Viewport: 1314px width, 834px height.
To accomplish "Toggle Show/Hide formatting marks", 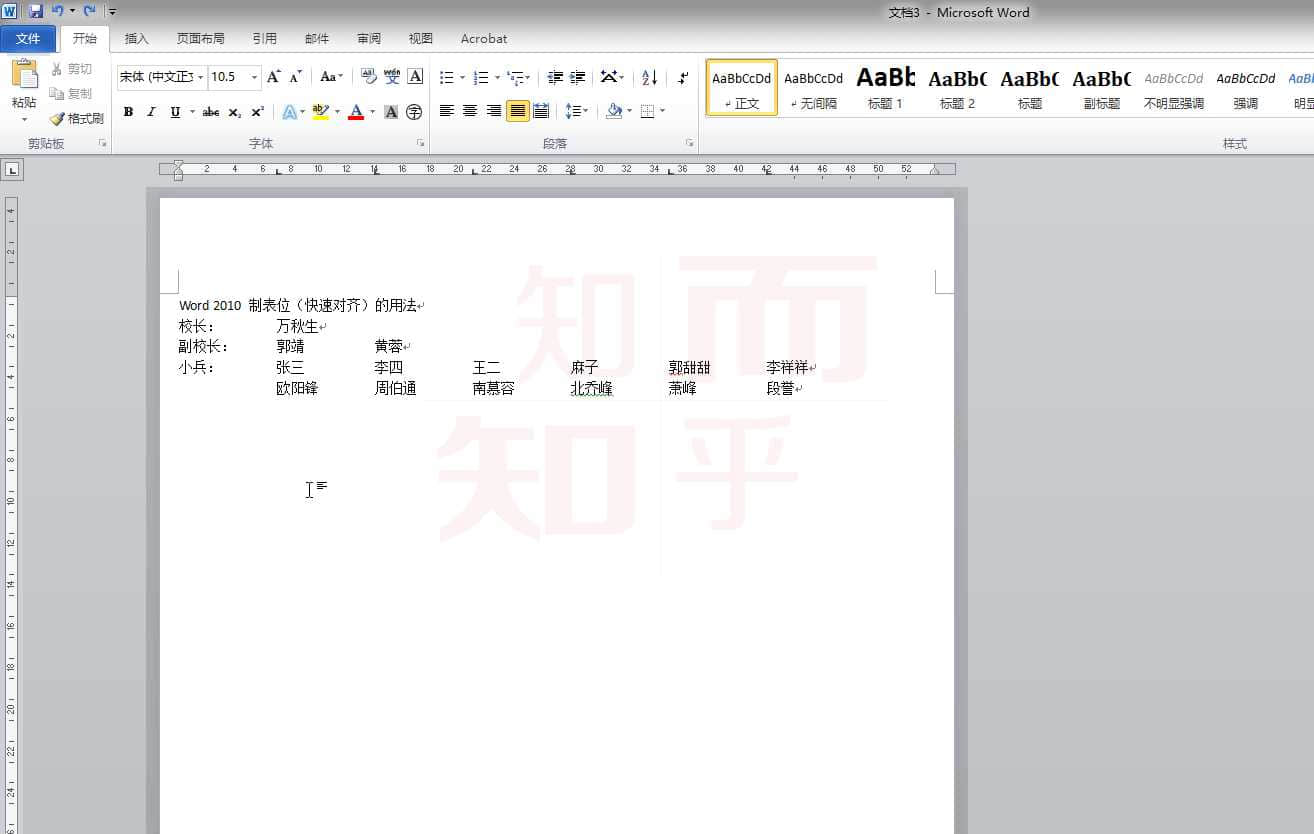I will [683, 77].
